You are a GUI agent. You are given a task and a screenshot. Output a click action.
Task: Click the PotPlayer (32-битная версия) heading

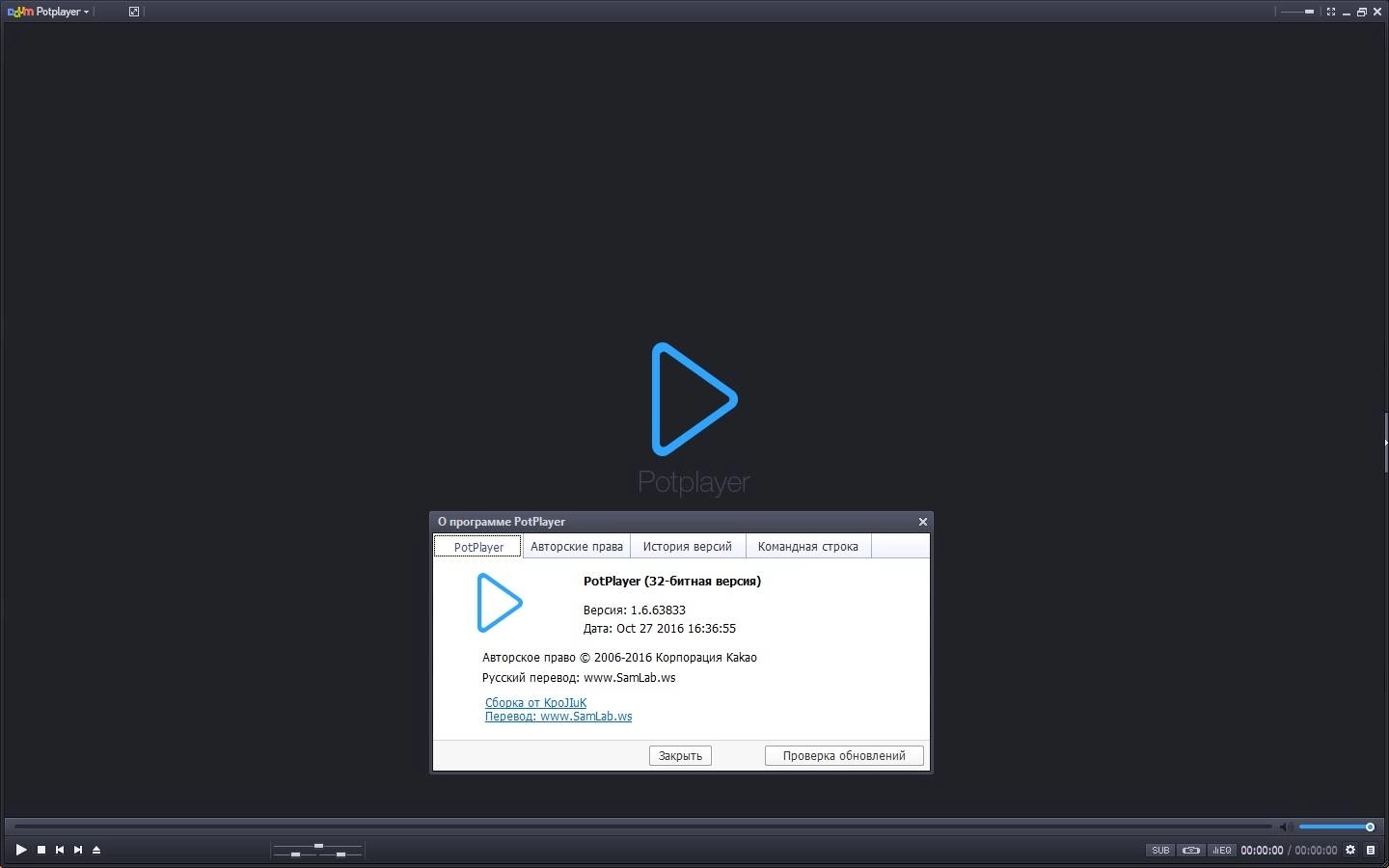(x=672, y=581)
